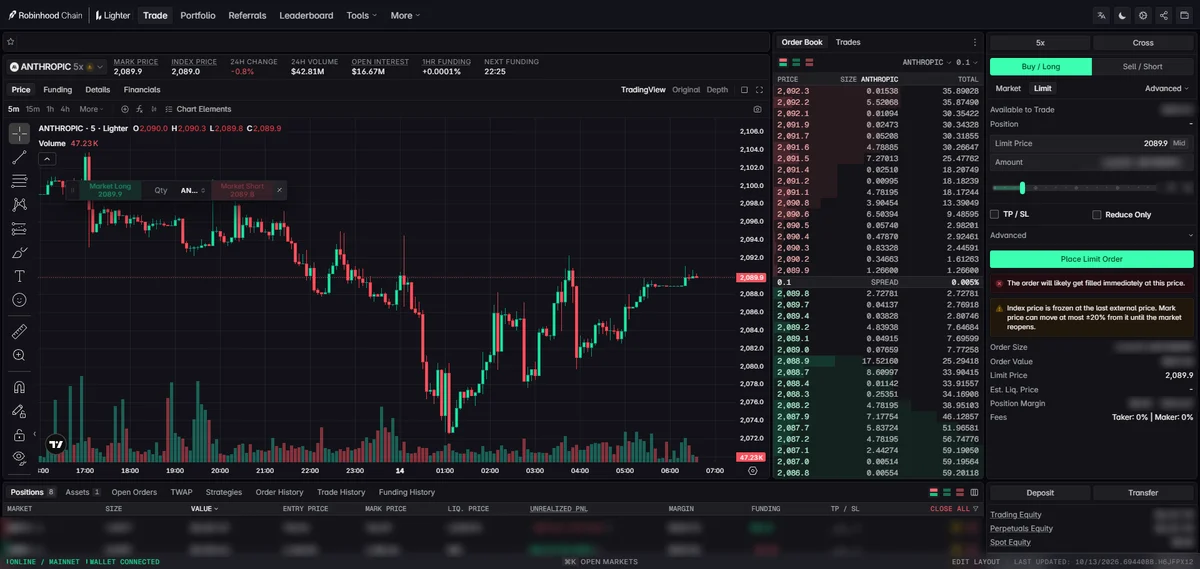Adjust the order amount slider handle
Viewport: 1200px width, 569px height.
pos(1022,187)
